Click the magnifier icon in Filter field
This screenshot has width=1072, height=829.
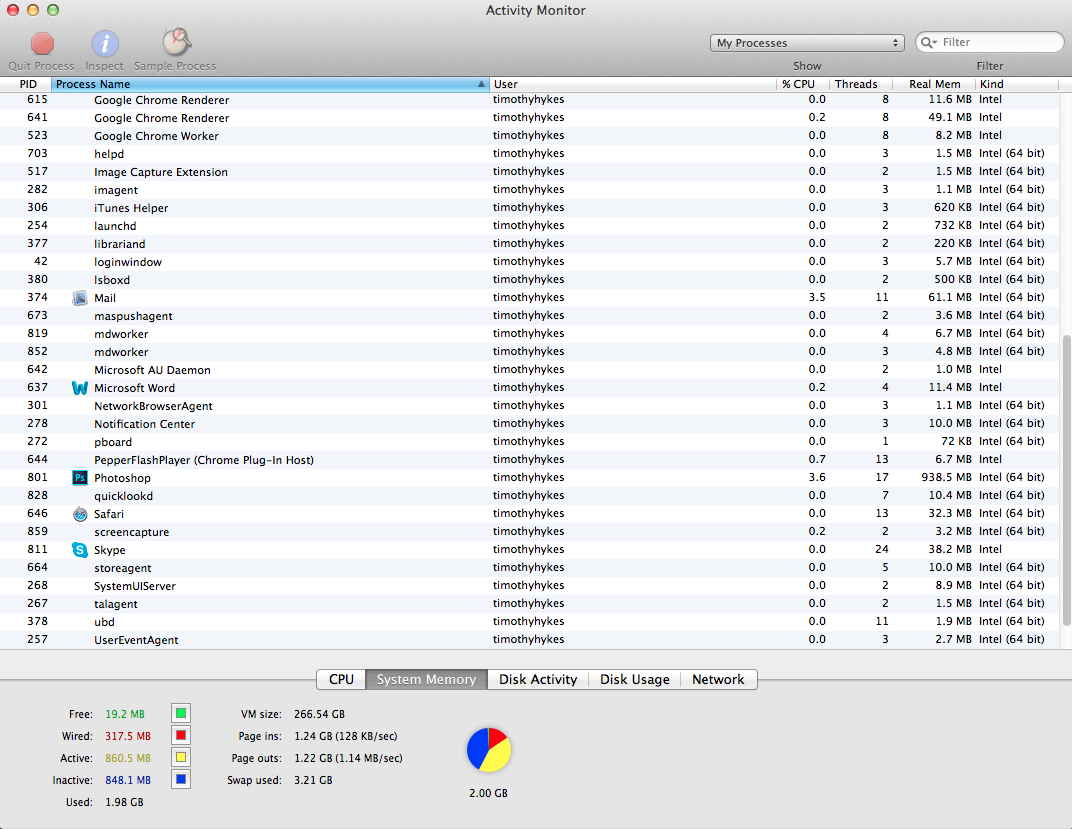(928, 42)
